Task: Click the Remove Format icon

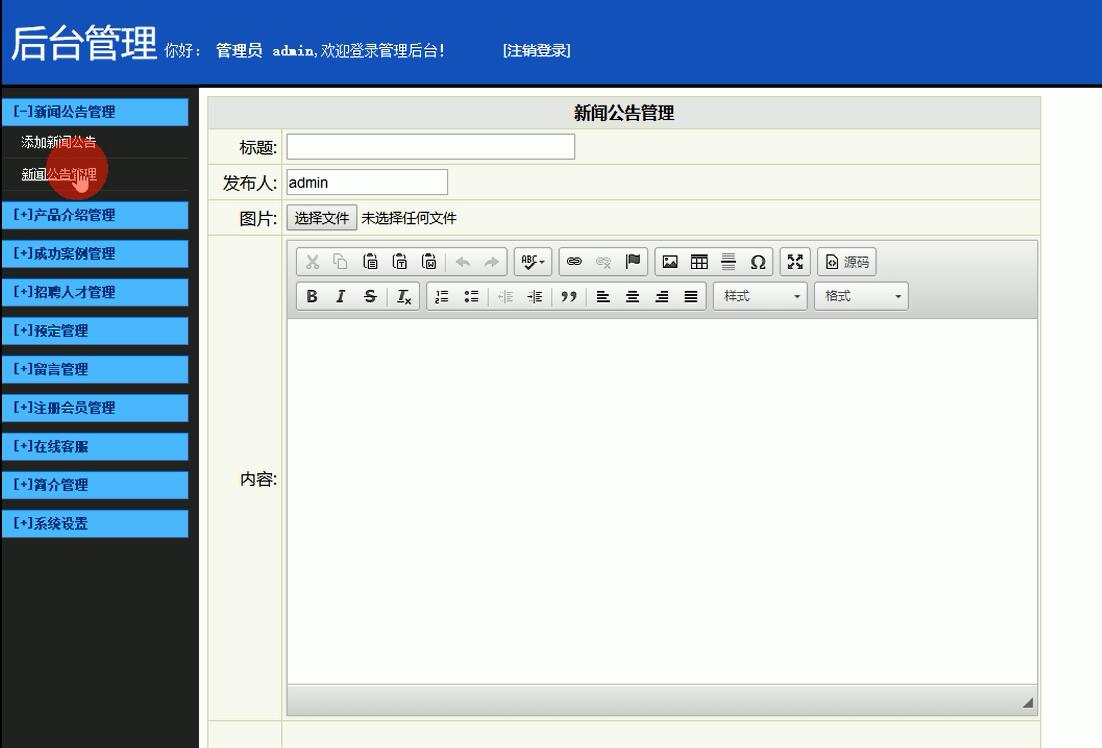Action: tap(403, 297)
